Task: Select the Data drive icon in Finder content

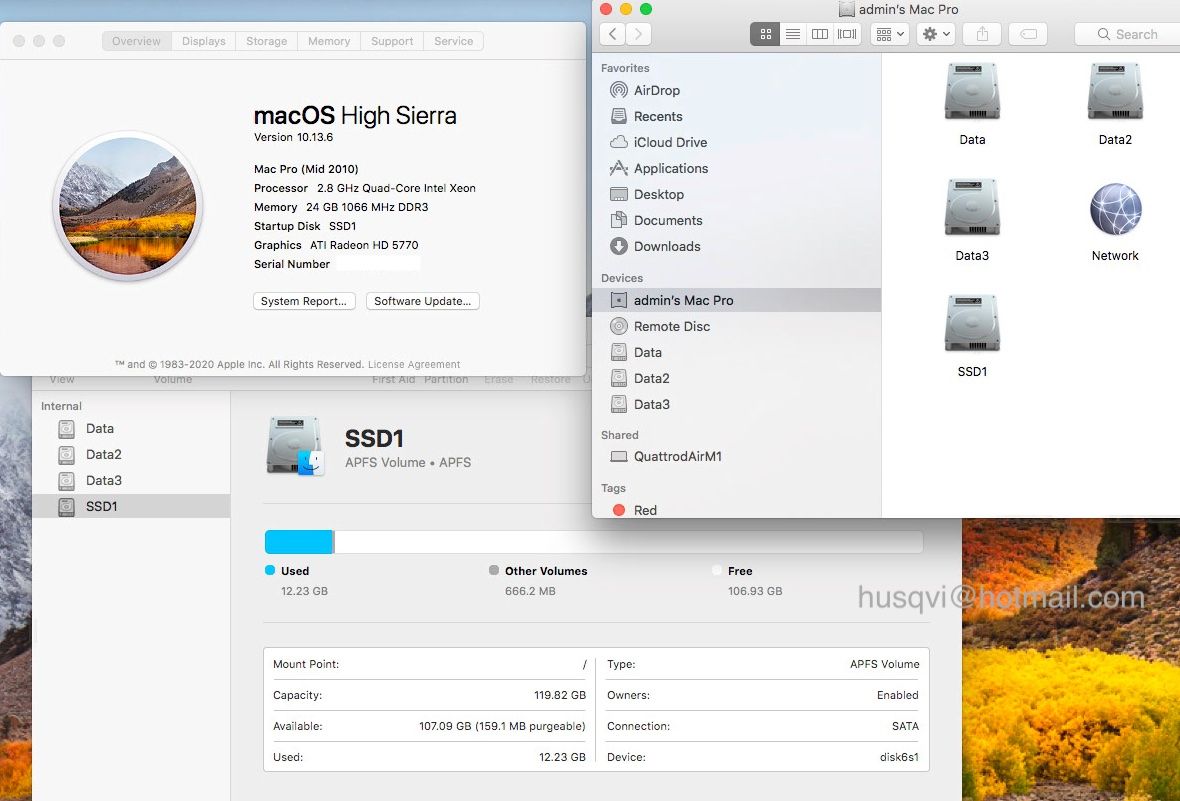Action: (x=972, y=92)
